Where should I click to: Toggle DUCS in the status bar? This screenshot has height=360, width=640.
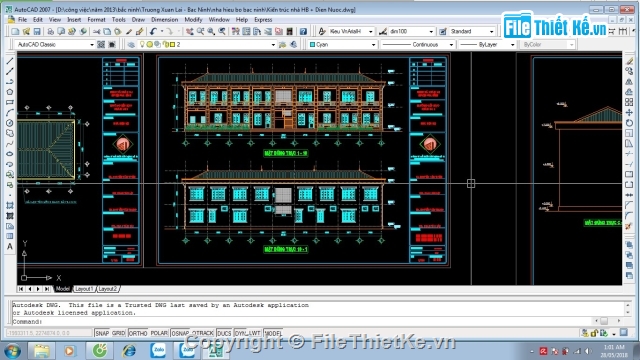(224, 333)
